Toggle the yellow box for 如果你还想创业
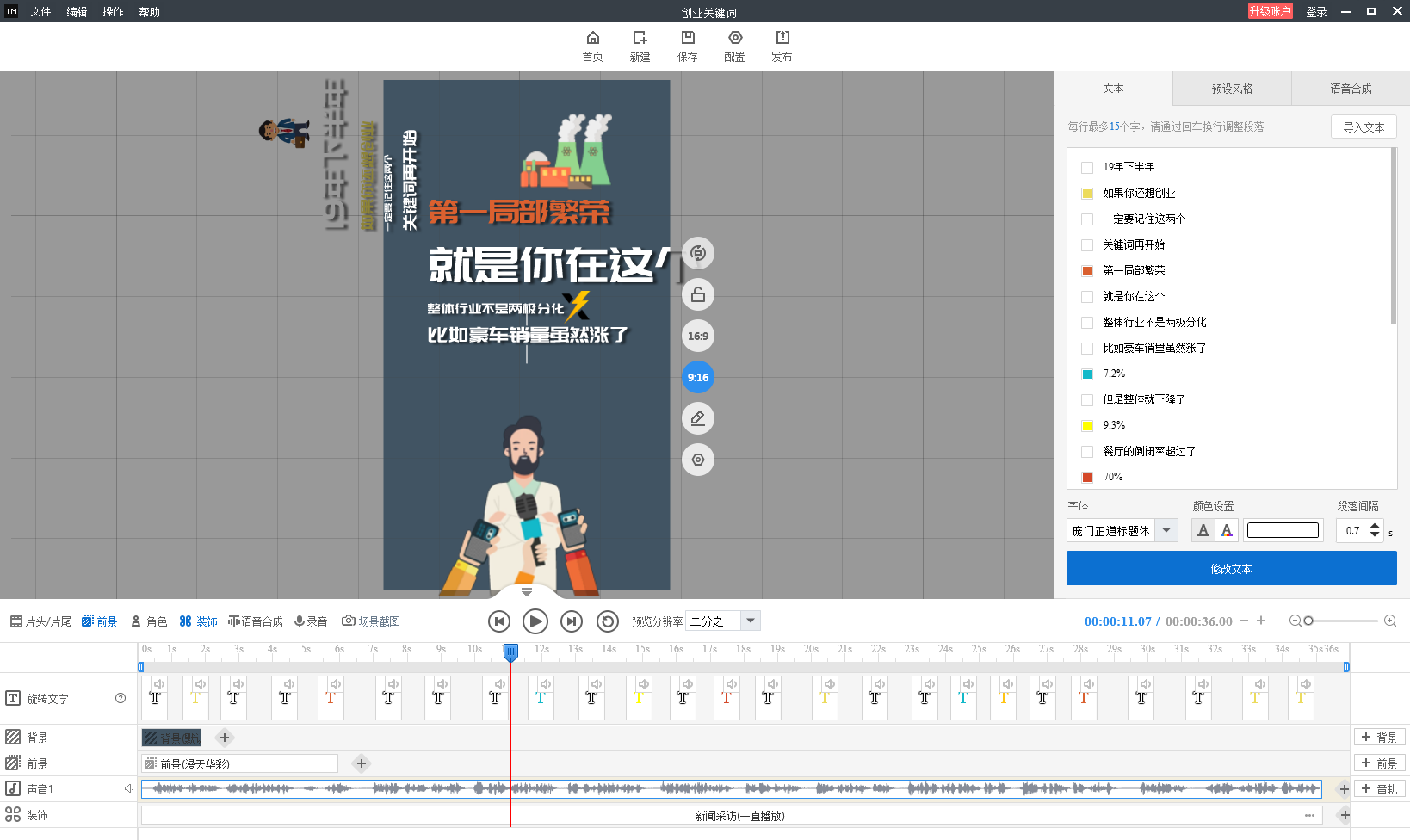The width and height of the screenshot is (1410, 840). pos(1087,193)
